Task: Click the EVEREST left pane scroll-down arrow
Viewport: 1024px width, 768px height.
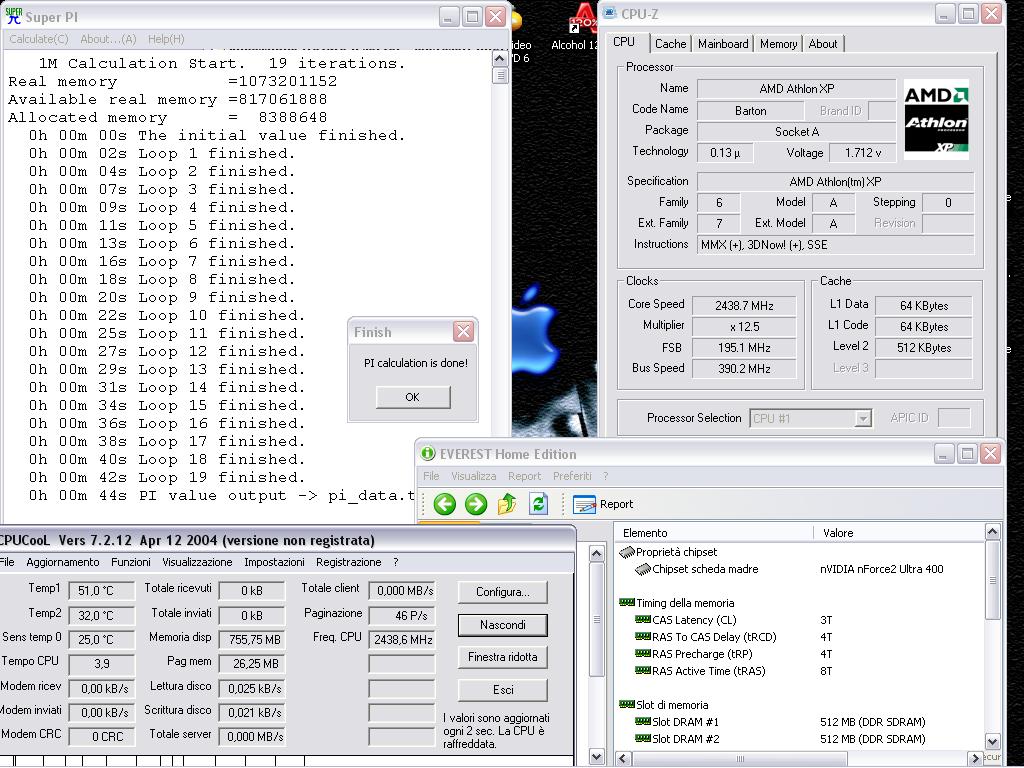Action: 596,757
